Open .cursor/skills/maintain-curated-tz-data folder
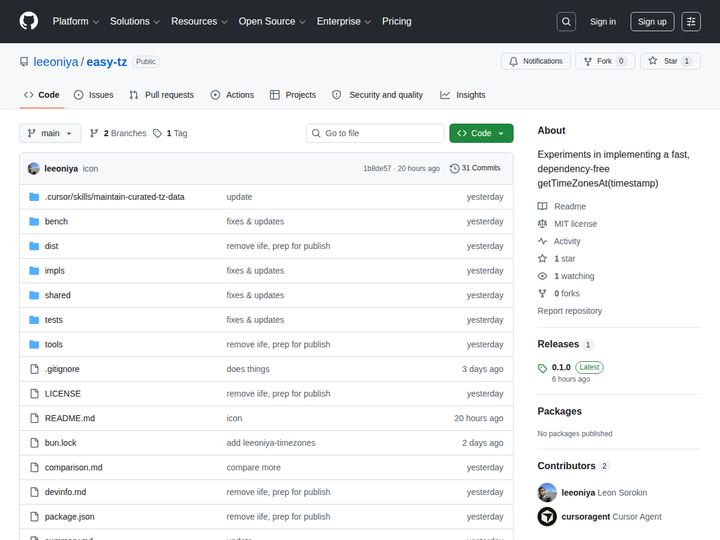Viewport: 720px width, 540px height. 114,197
